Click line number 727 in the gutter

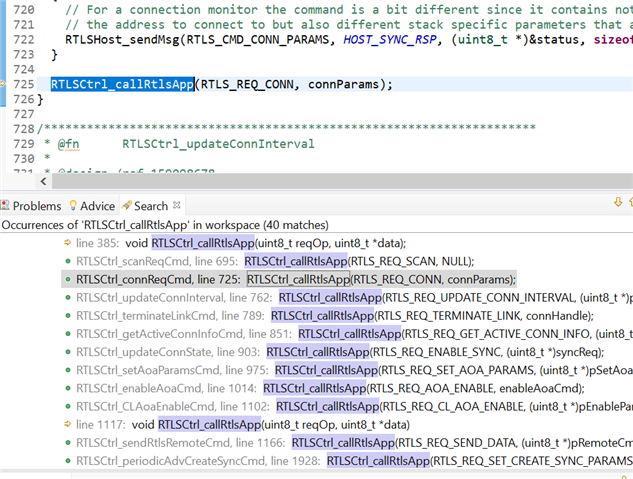(x=23, y=114)
